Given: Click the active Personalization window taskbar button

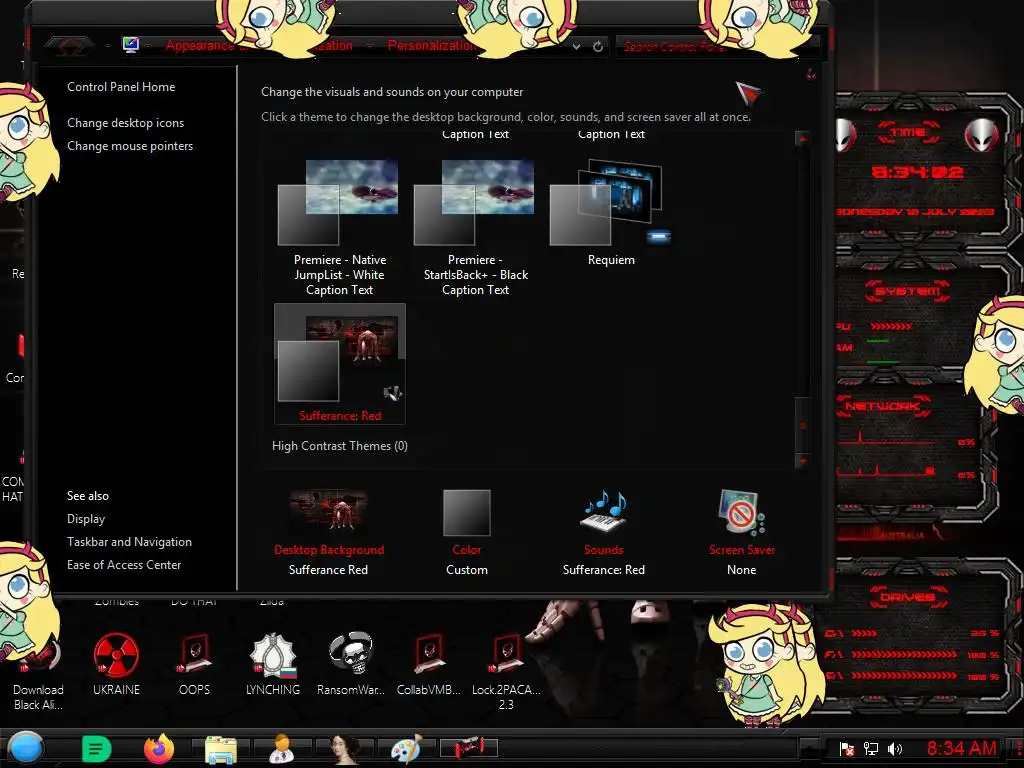Looking at the screenshot, I should [468, 747].
